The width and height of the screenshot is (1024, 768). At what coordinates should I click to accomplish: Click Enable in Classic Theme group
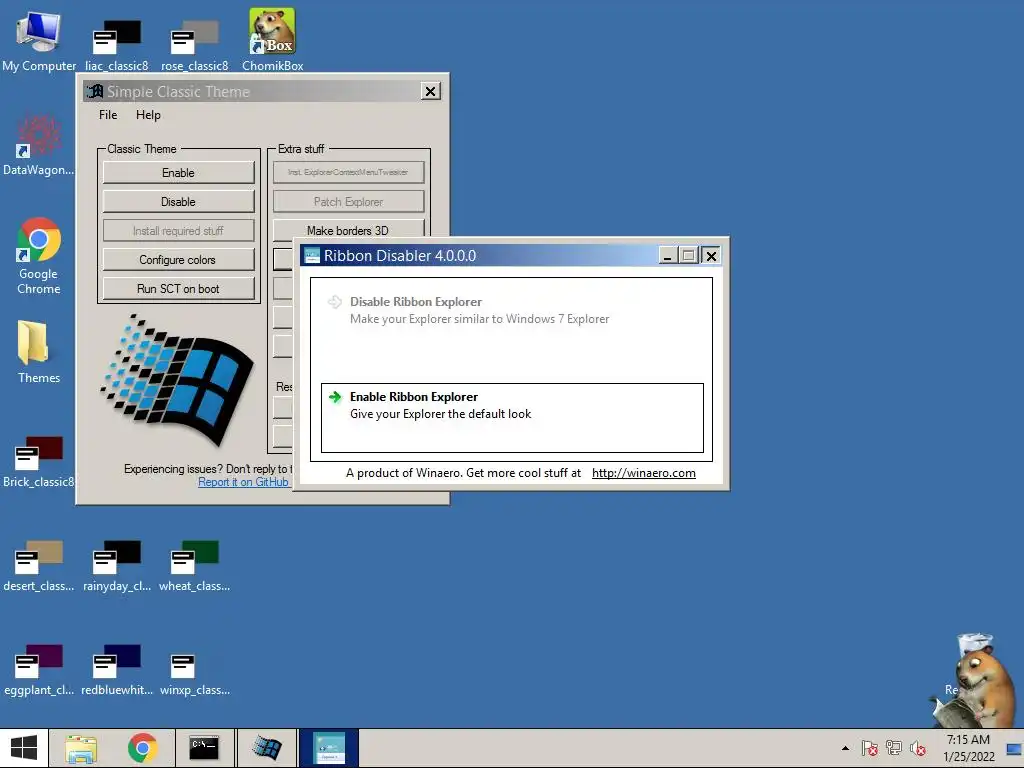178,173
